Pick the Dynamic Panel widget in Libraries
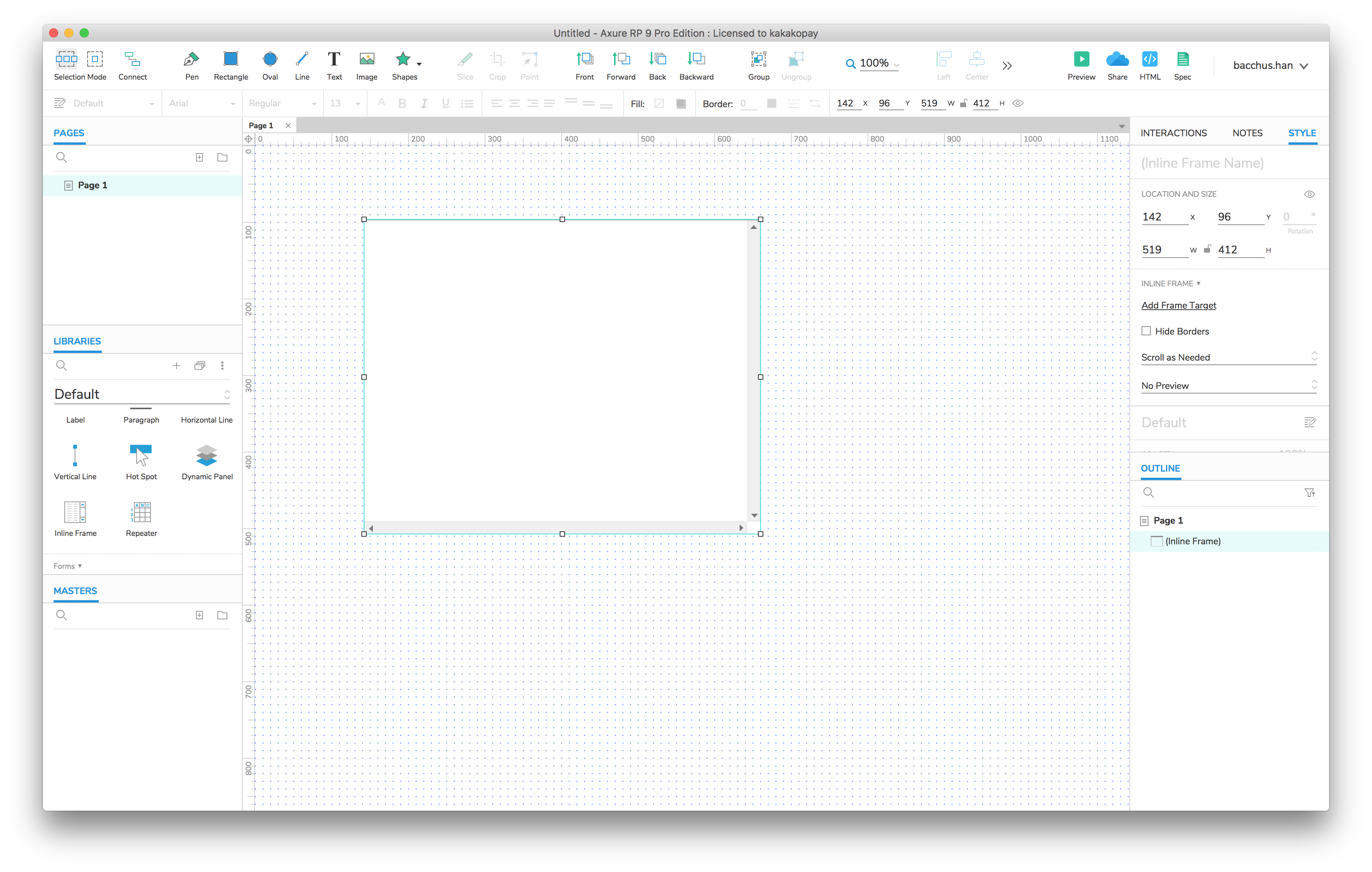Viewport: 1372px width, 872px height. (x=207, y=456)
